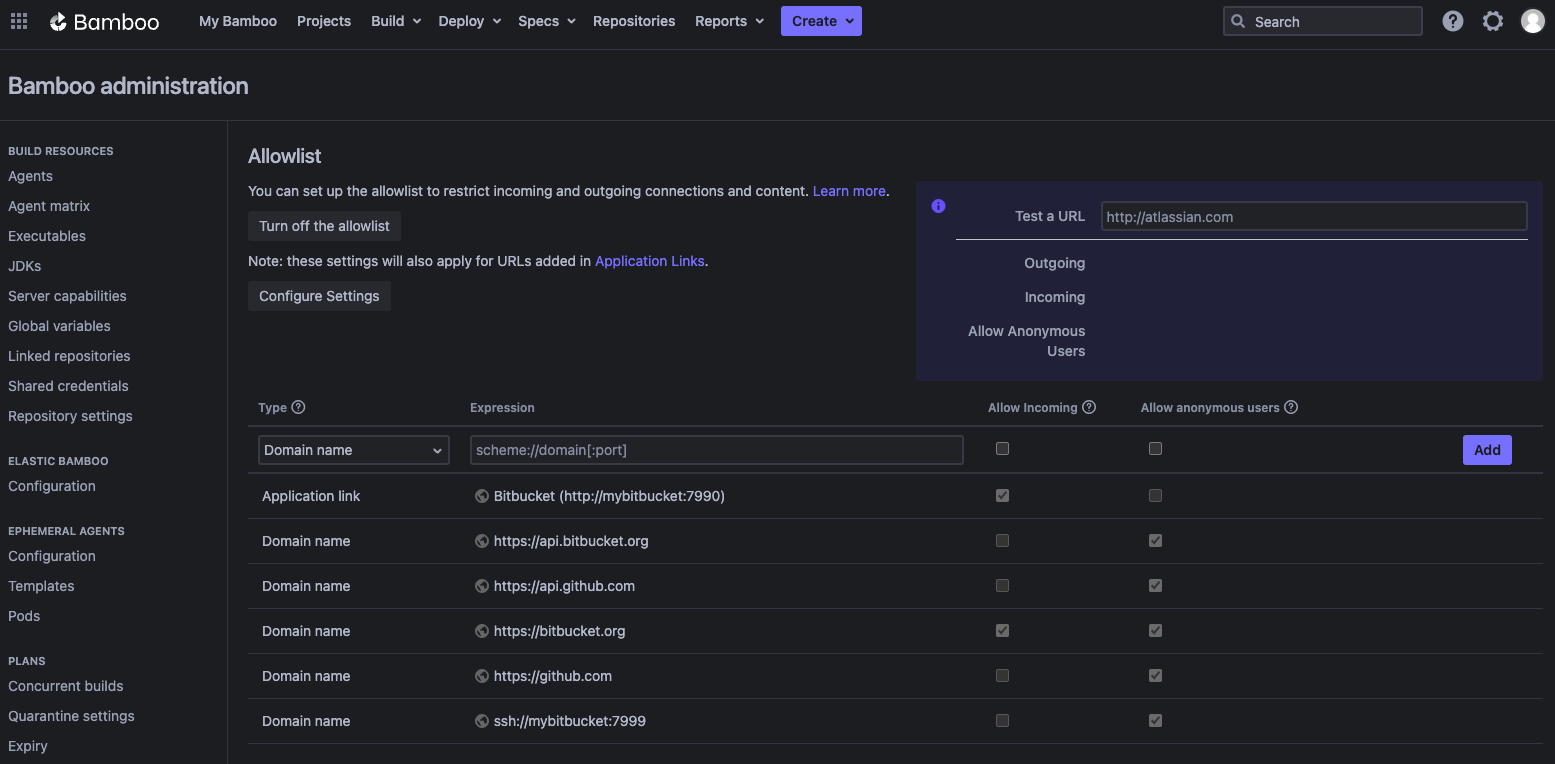
Task: Toggle Allow Incoming for ssh://mybitbucket:7999
Action: [x=1002, y=720]
